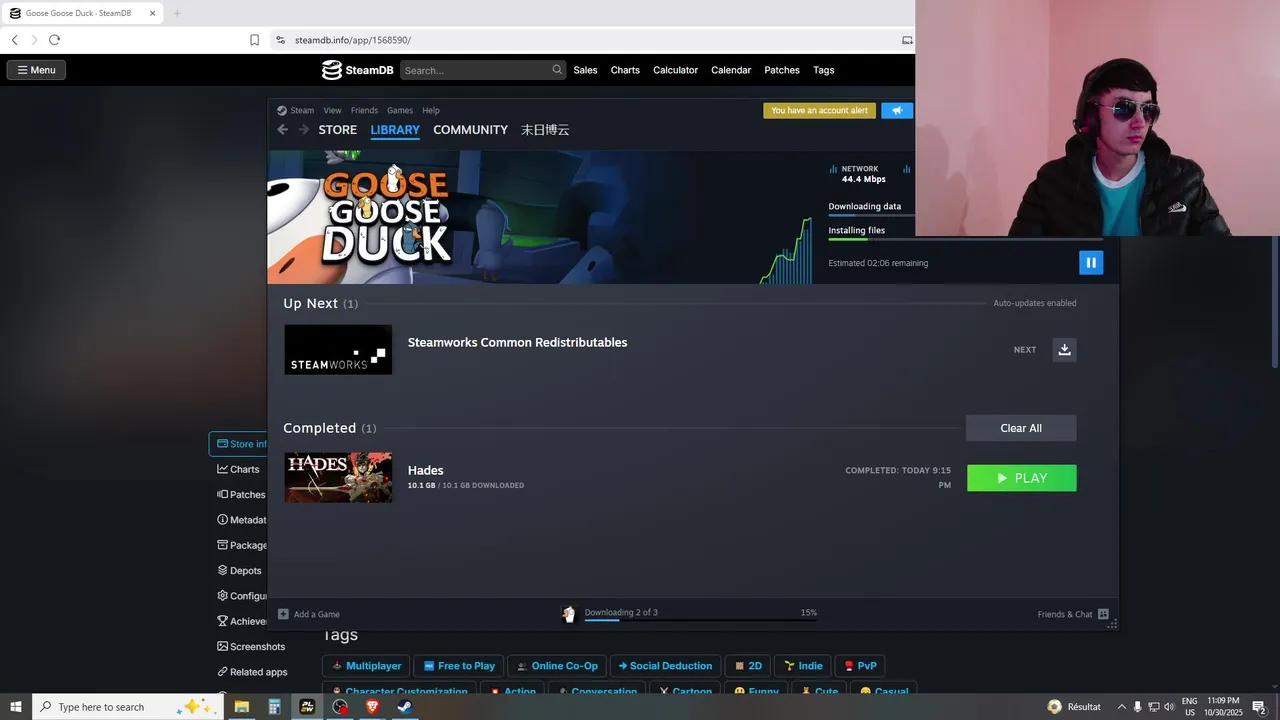Show hidden system tray icons
The width and height of the screenshot is (1280, 720).
(1121, 707)
